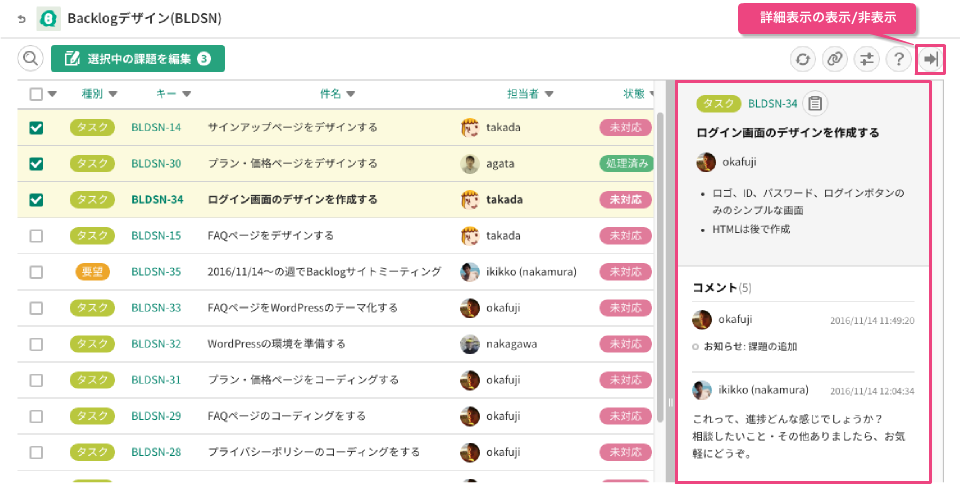The image size is (960, 484).
Task: Click takada avatar in BLDSN-15 row
Action: 470,236
